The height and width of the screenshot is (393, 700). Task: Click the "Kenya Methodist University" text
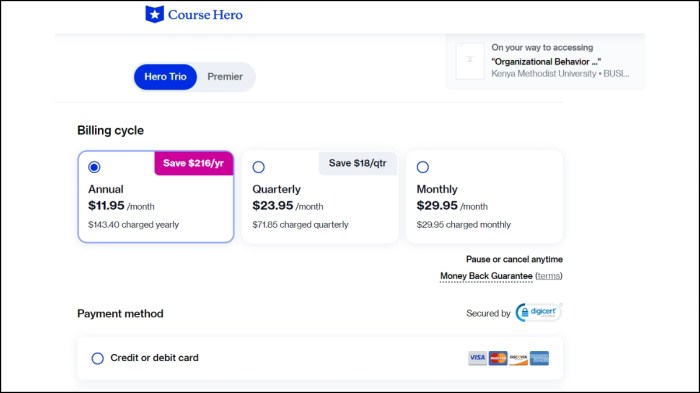544,74
